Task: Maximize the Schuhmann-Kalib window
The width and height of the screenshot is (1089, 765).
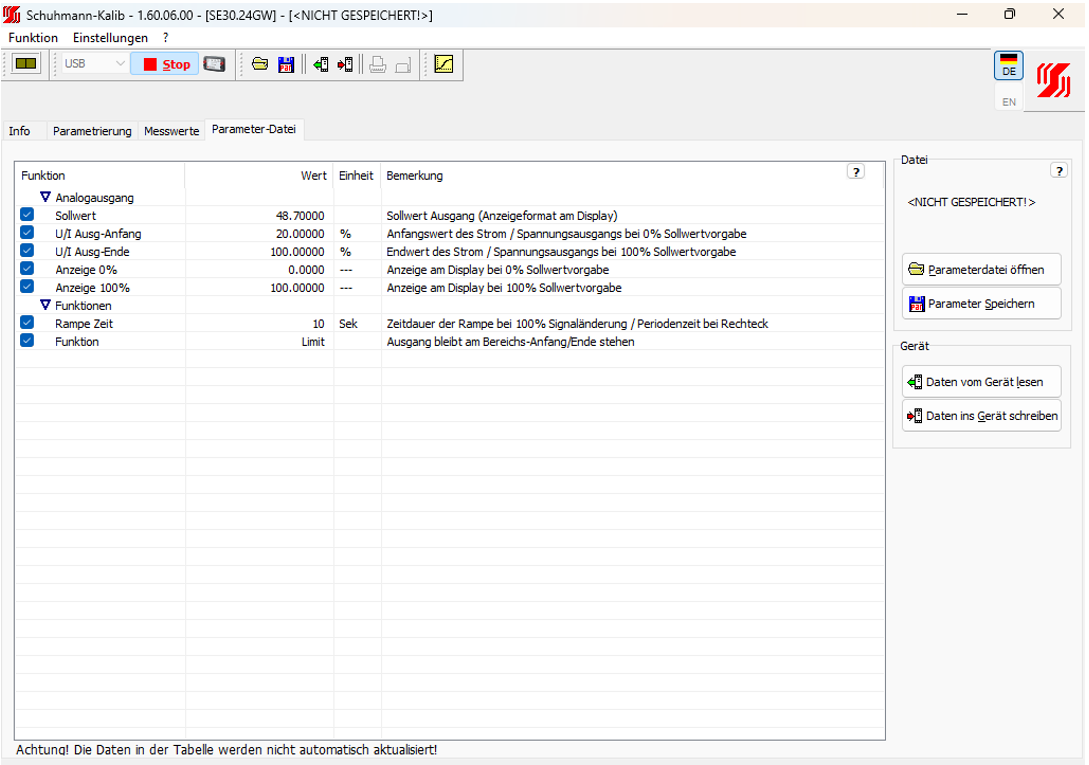Action: (x=1009, y=14)
